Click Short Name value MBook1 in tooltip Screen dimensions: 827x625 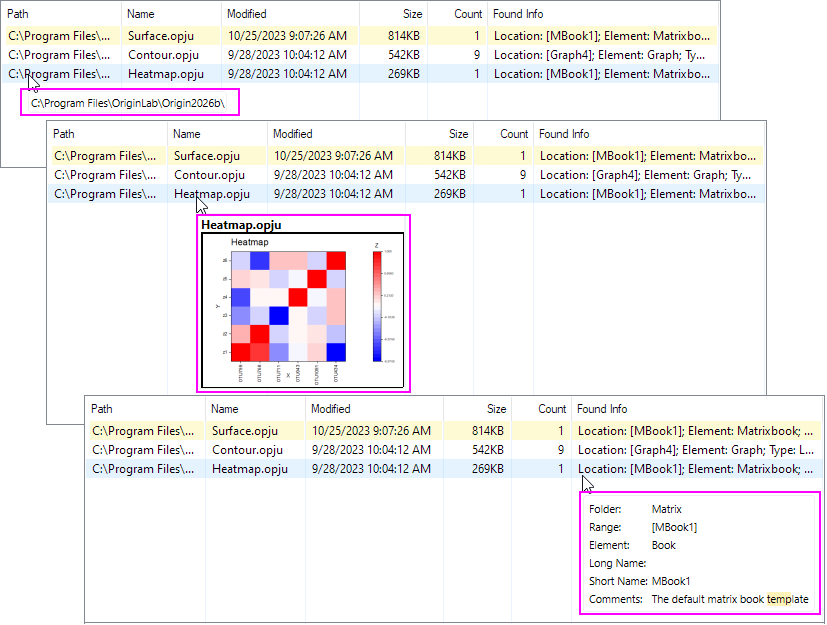pyautogui.click(x=671, y=581)
